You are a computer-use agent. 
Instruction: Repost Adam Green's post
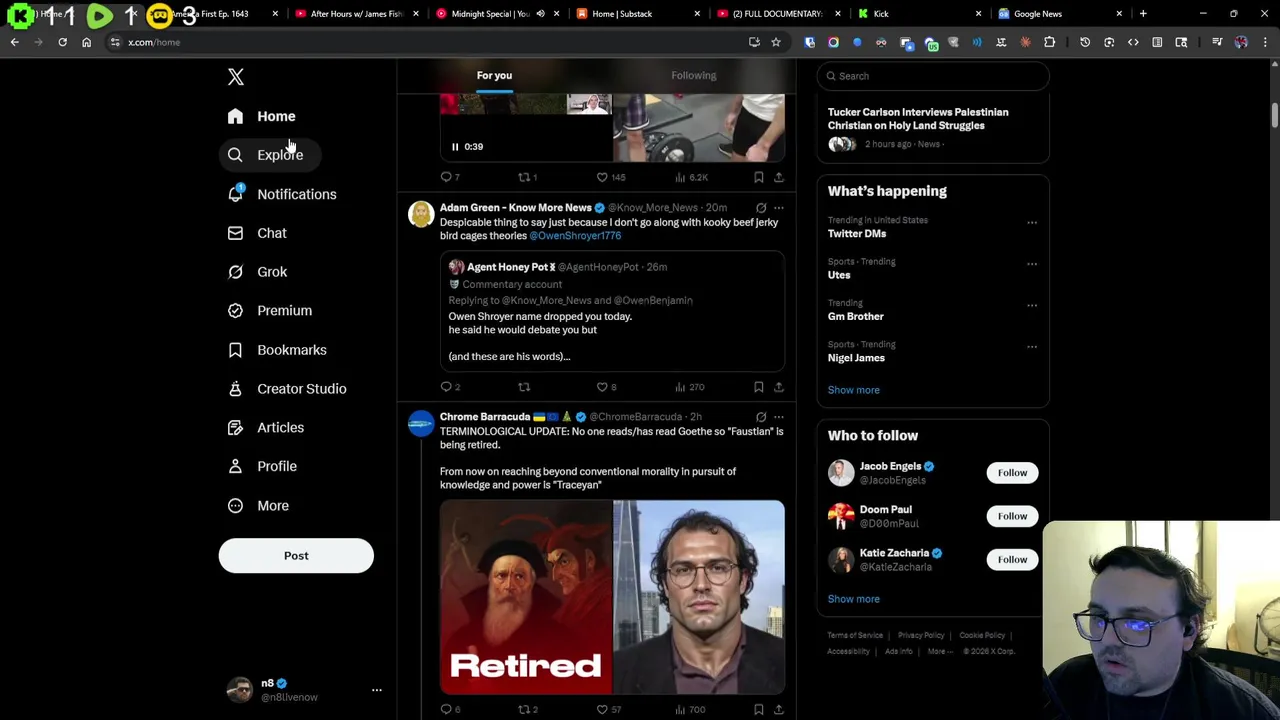pyautogui.click(x=524, y=387)
